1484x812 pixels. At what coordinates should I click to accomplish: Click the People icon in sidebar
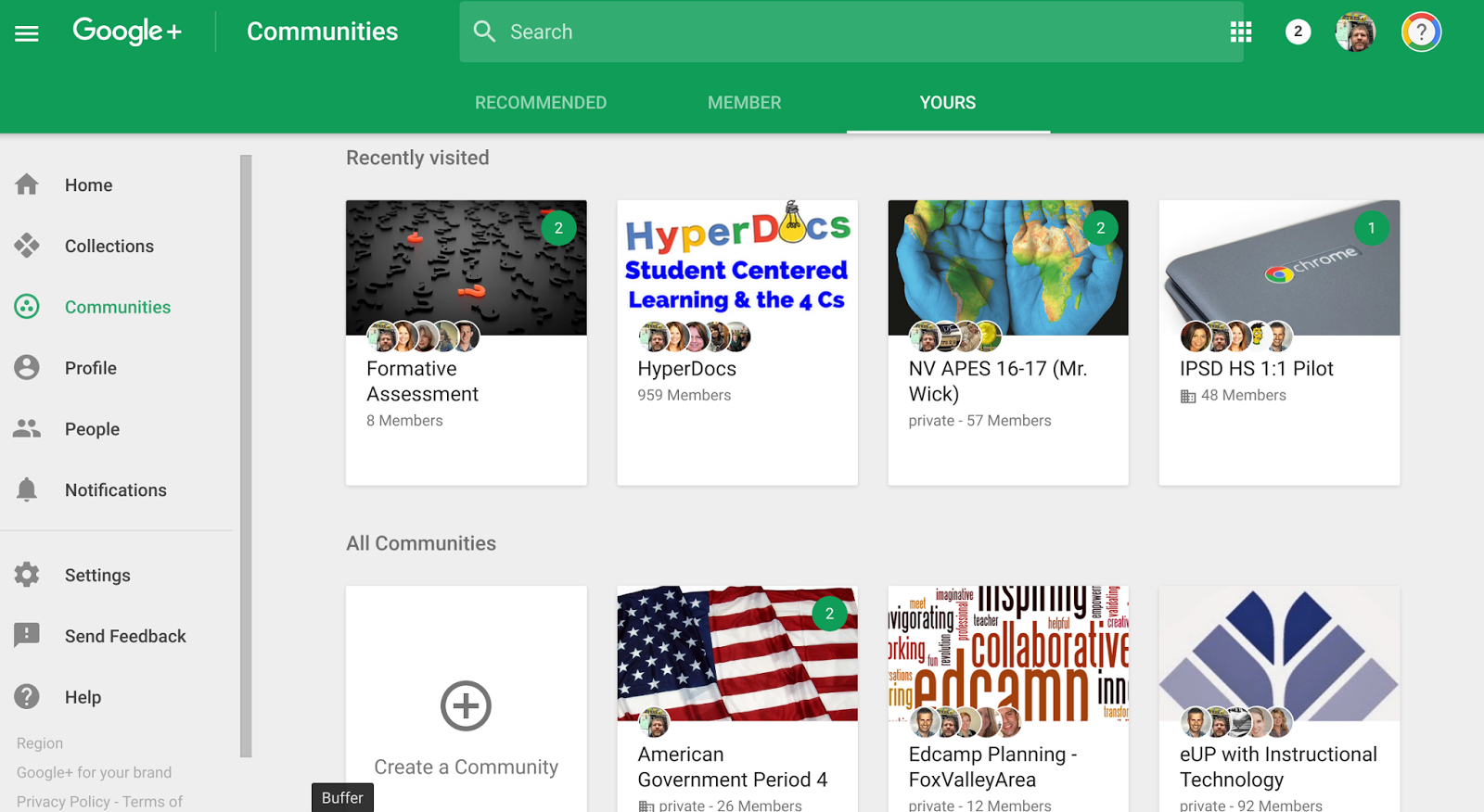click(x=27, y=428)
